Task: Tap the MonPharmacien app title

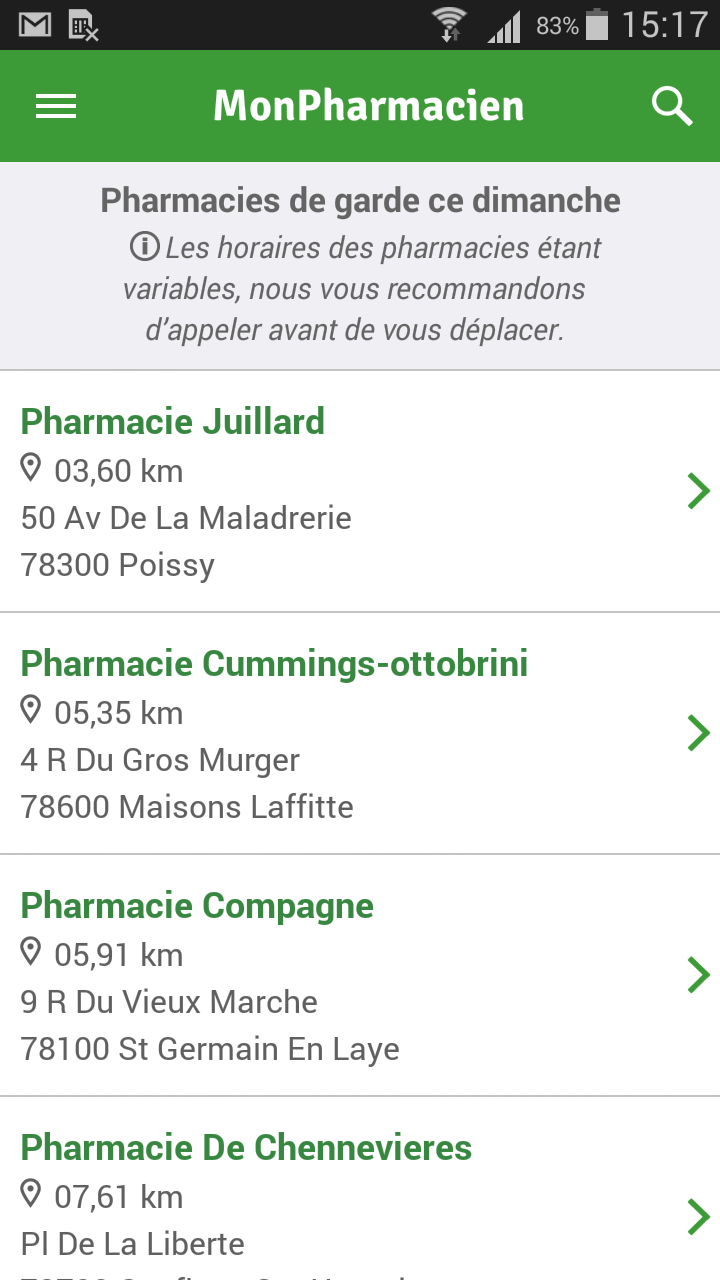Action: coord(369,106)
